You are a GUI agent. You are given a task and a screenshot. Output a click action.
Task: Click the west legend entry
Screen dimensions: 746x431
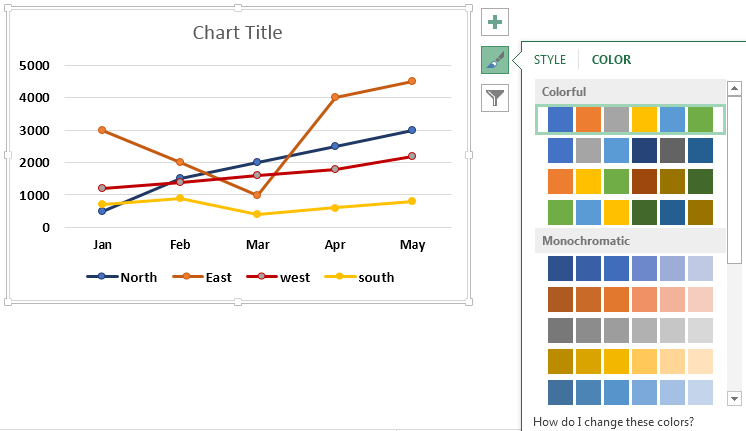[278, 277]
